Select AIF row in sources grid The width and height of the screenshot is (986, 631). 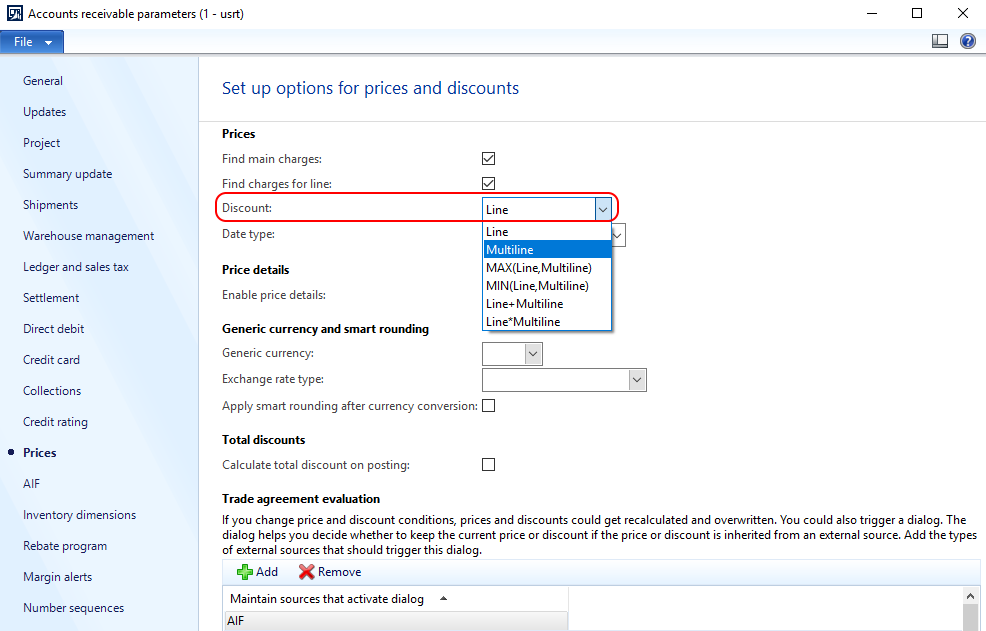(x=396, y=620)
